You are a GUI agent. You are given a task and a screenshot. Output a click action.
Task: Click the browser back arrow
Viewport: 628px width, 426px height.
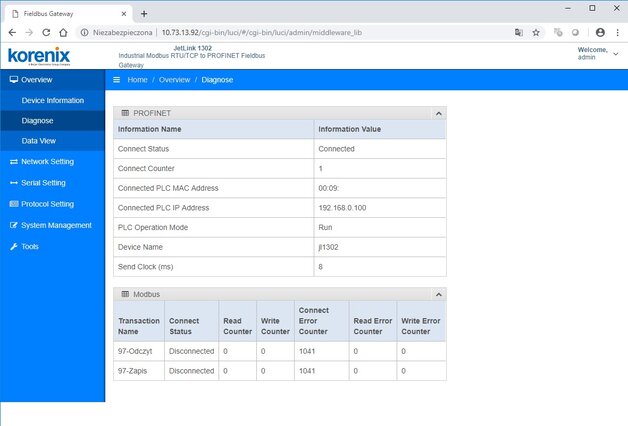[x=12, y=32]
